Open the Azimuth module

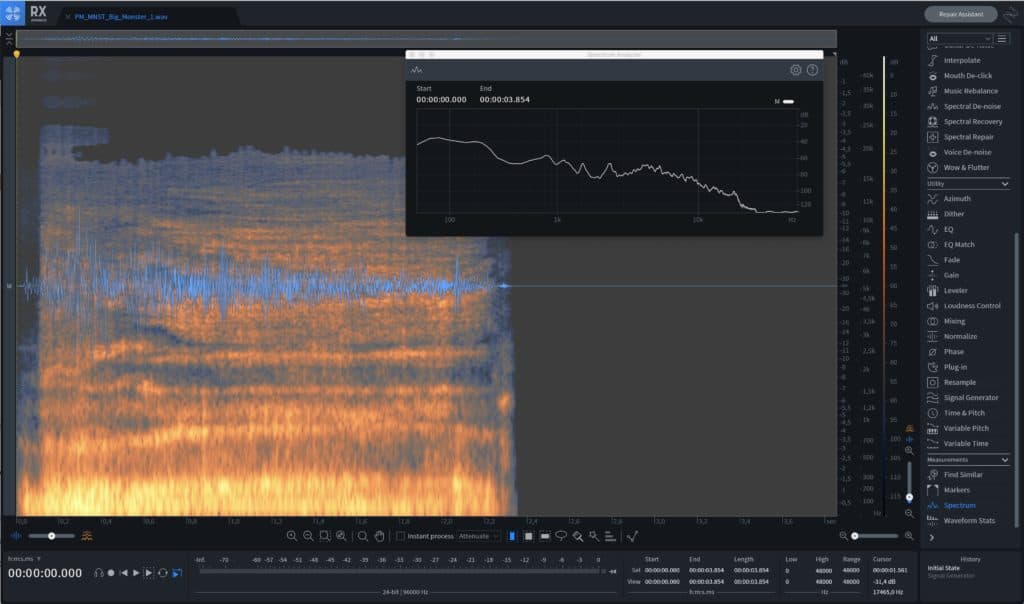click(x=957, y=199)
